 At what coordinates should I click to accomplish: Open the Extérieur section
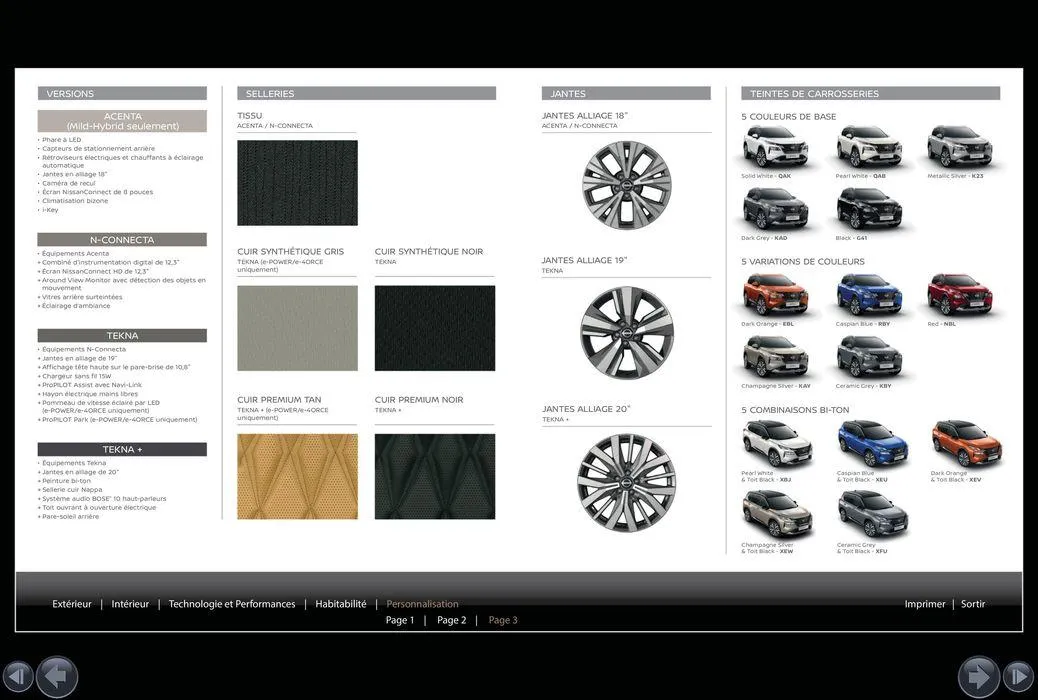tap(72, 604)
